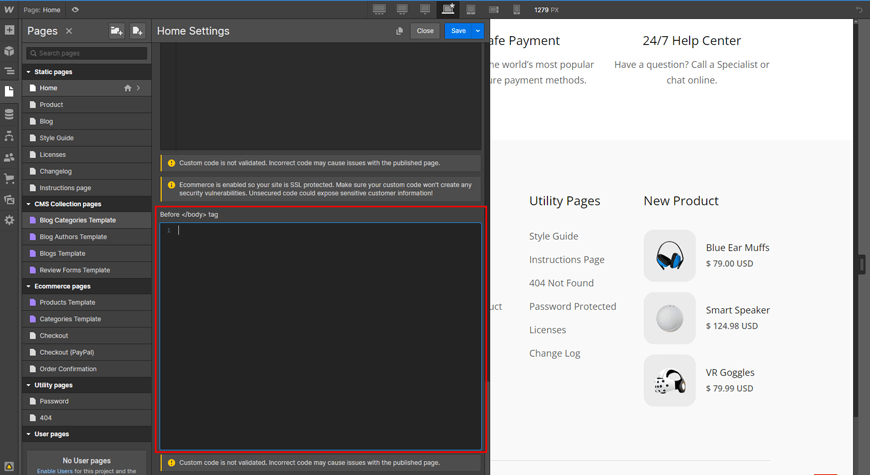Open the Blog Authors Template

[87, 237]
